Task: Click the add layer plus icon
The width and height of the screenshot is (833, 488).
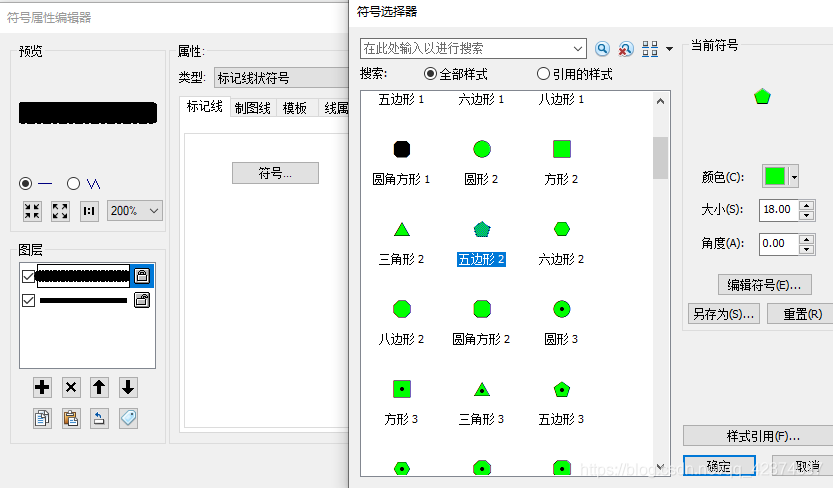Action: (x=42, y=388)
